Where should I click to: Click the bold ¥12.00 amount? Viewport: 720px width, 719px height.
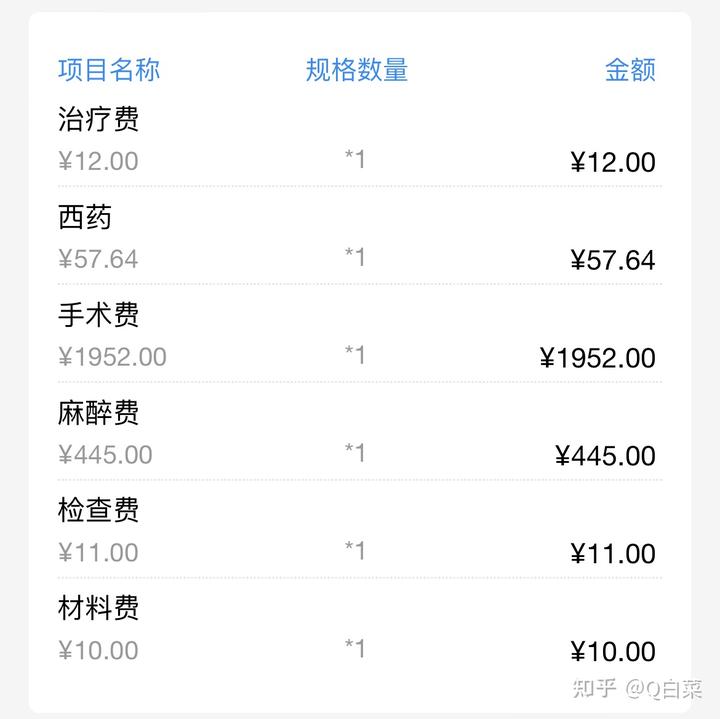tap(613, 163)
